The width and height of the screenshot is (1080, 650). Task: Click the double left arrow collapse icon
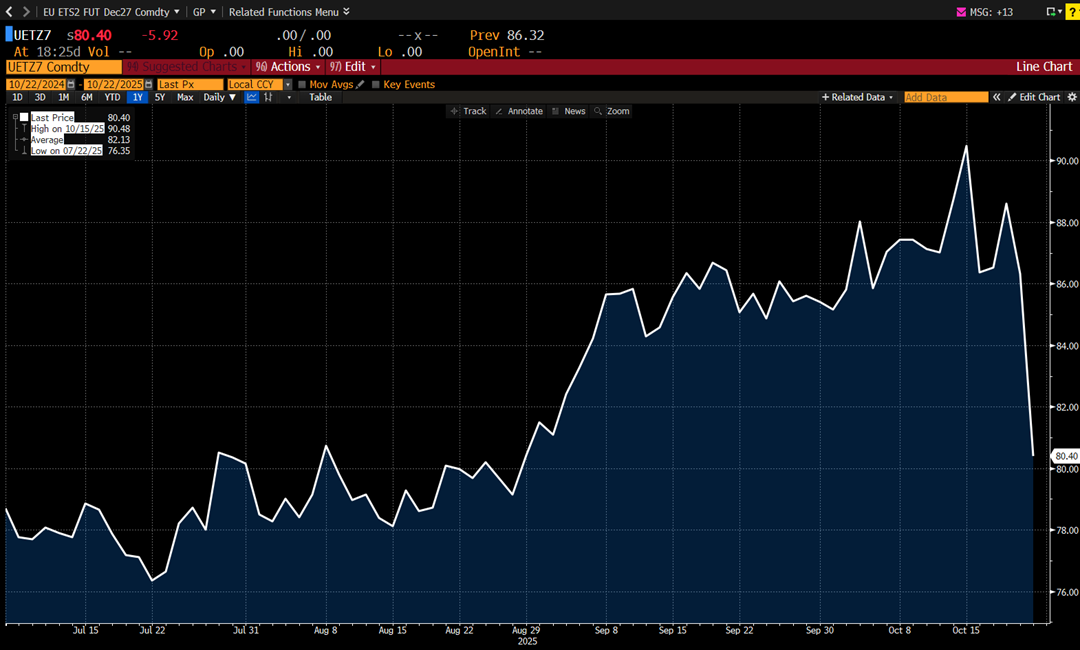tap(996, 97)
